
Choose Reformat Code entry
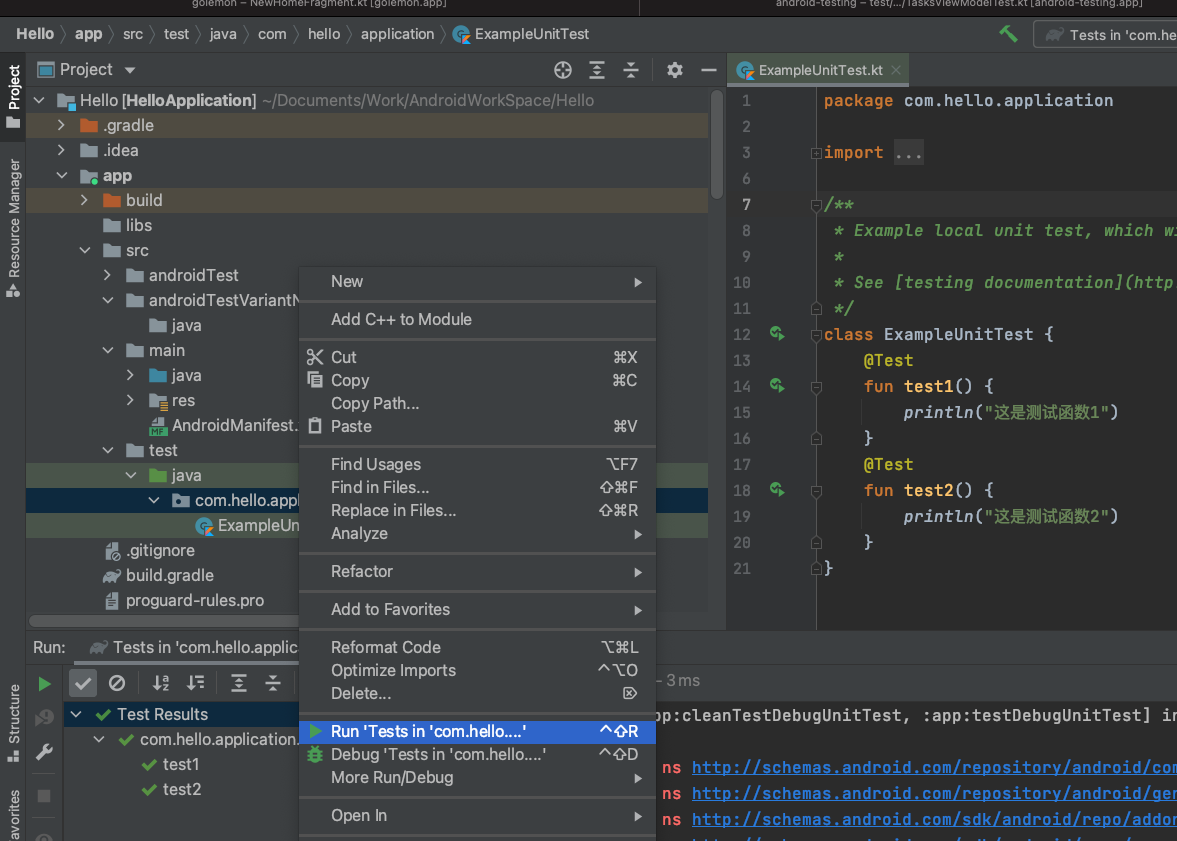477,647
